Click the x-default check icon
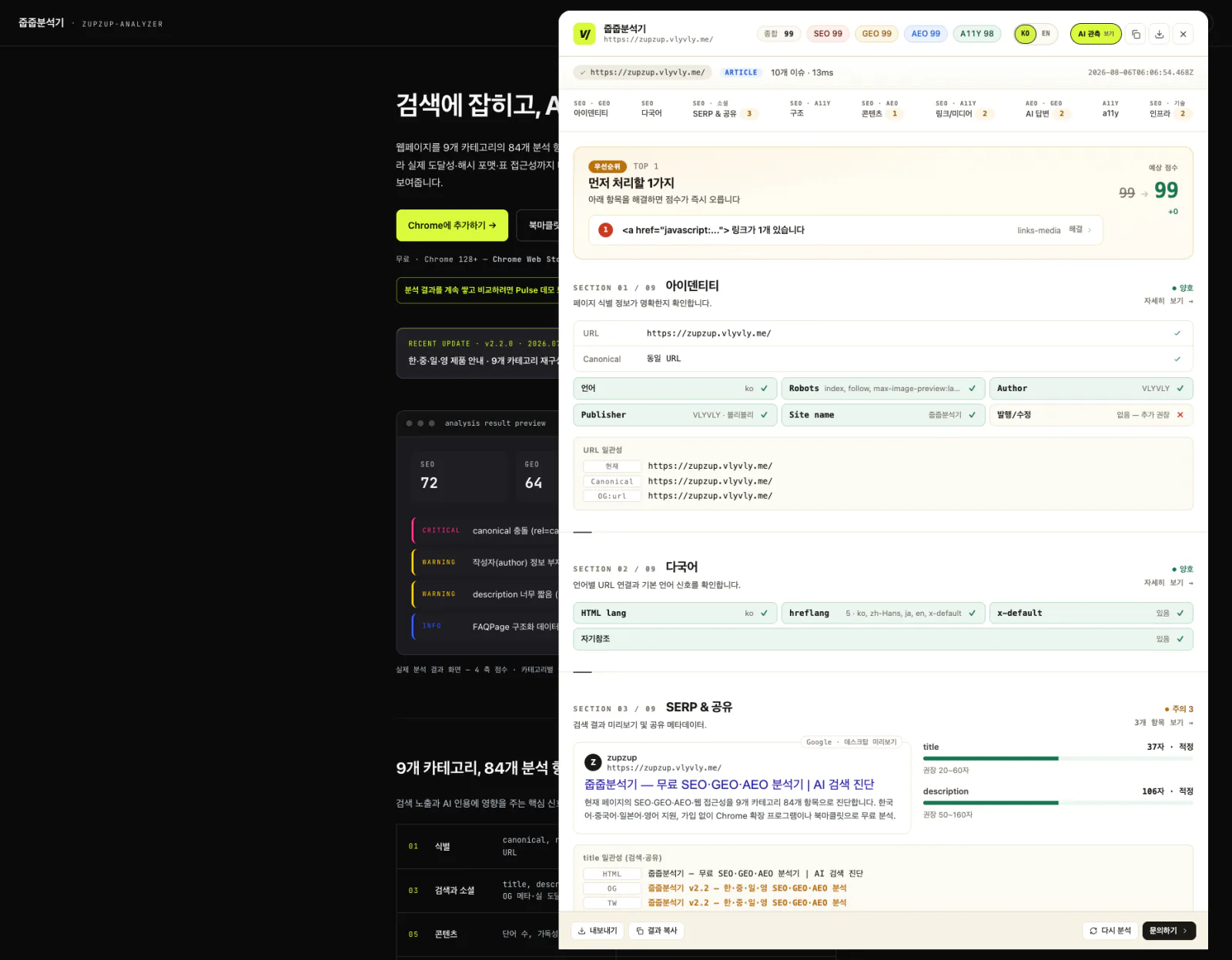The height and width of the screenshot is (960, 1232). click(1180, 614)
